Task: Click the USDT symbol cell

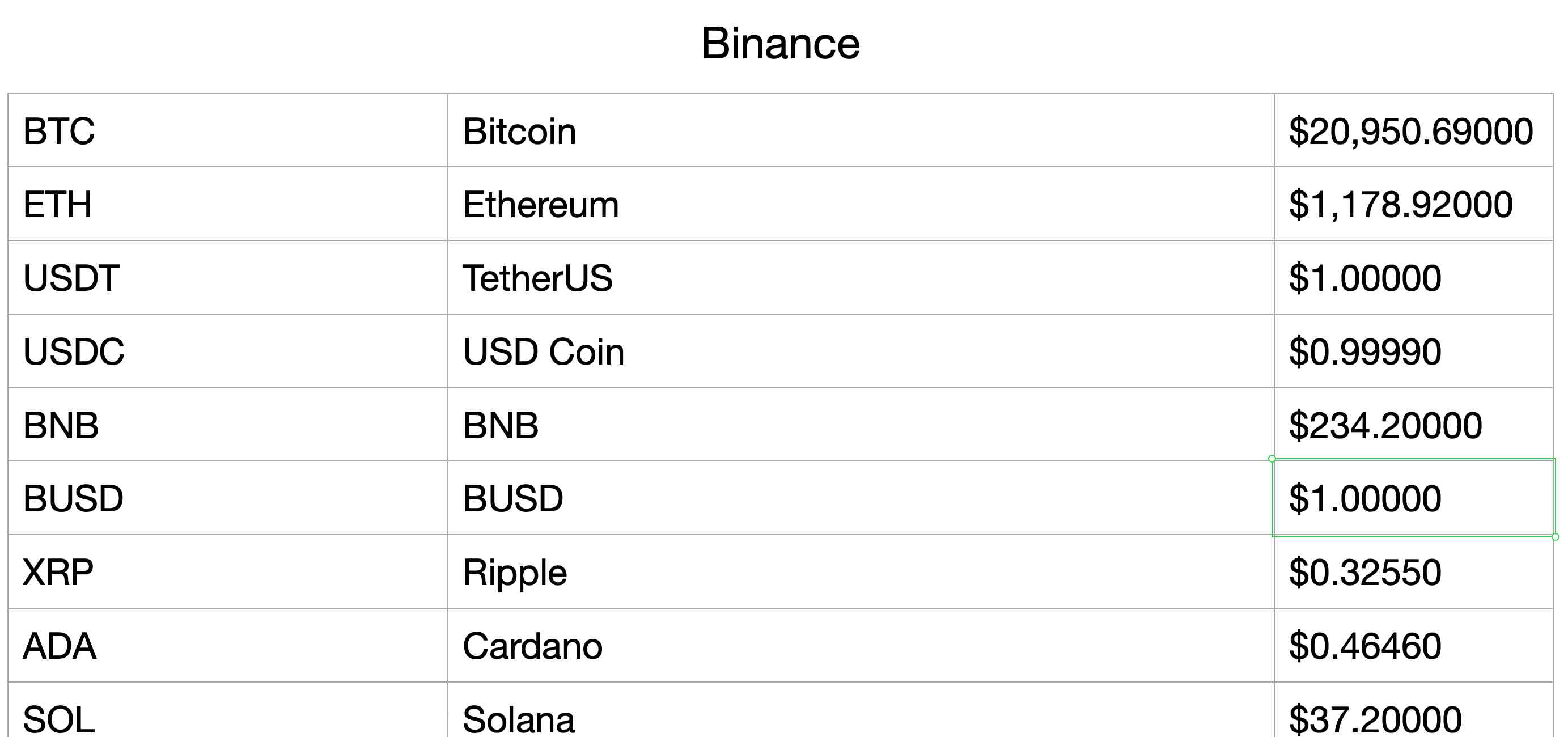Action: pos(228,278)
